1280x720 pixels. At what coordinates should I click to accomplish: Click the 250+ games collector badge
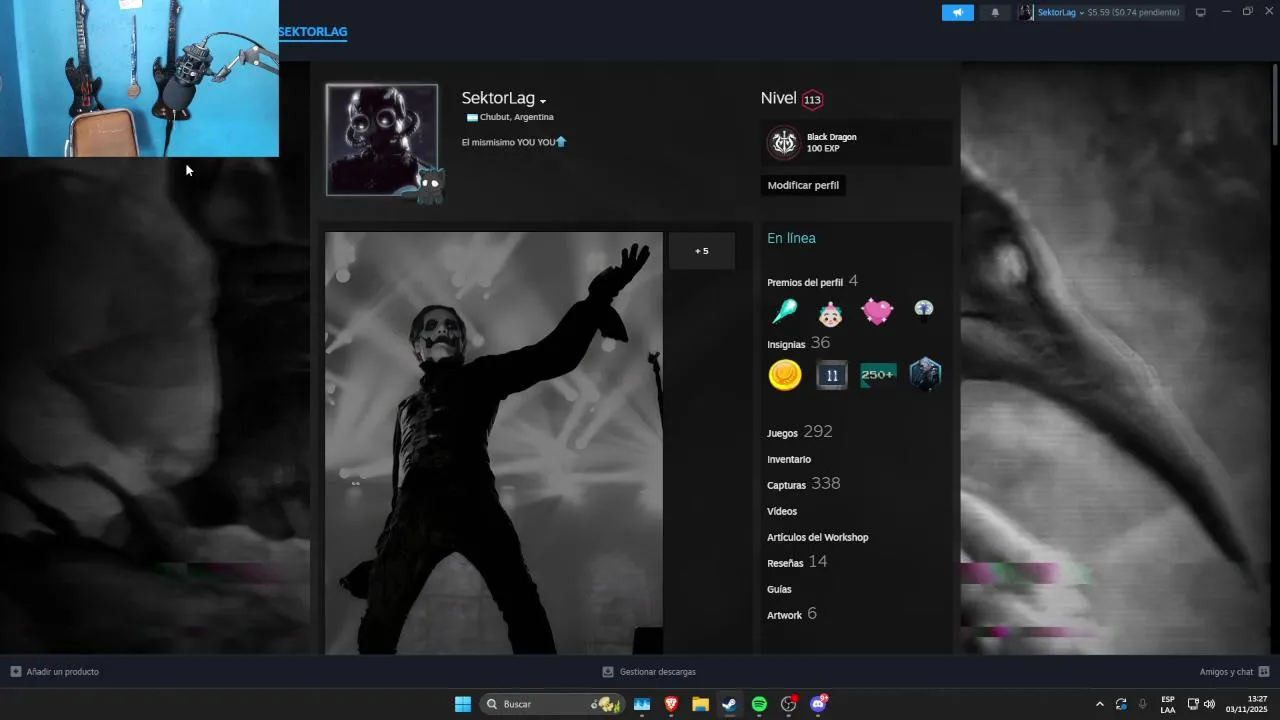coord(878,375)
